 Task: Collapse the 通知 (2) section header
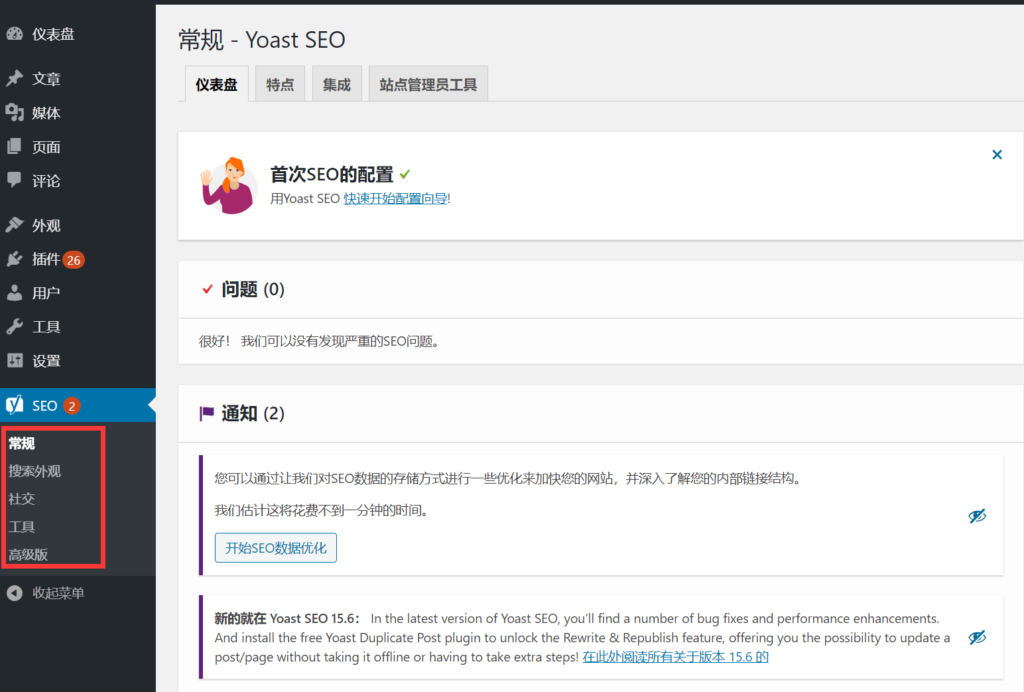tap(601, 413)
